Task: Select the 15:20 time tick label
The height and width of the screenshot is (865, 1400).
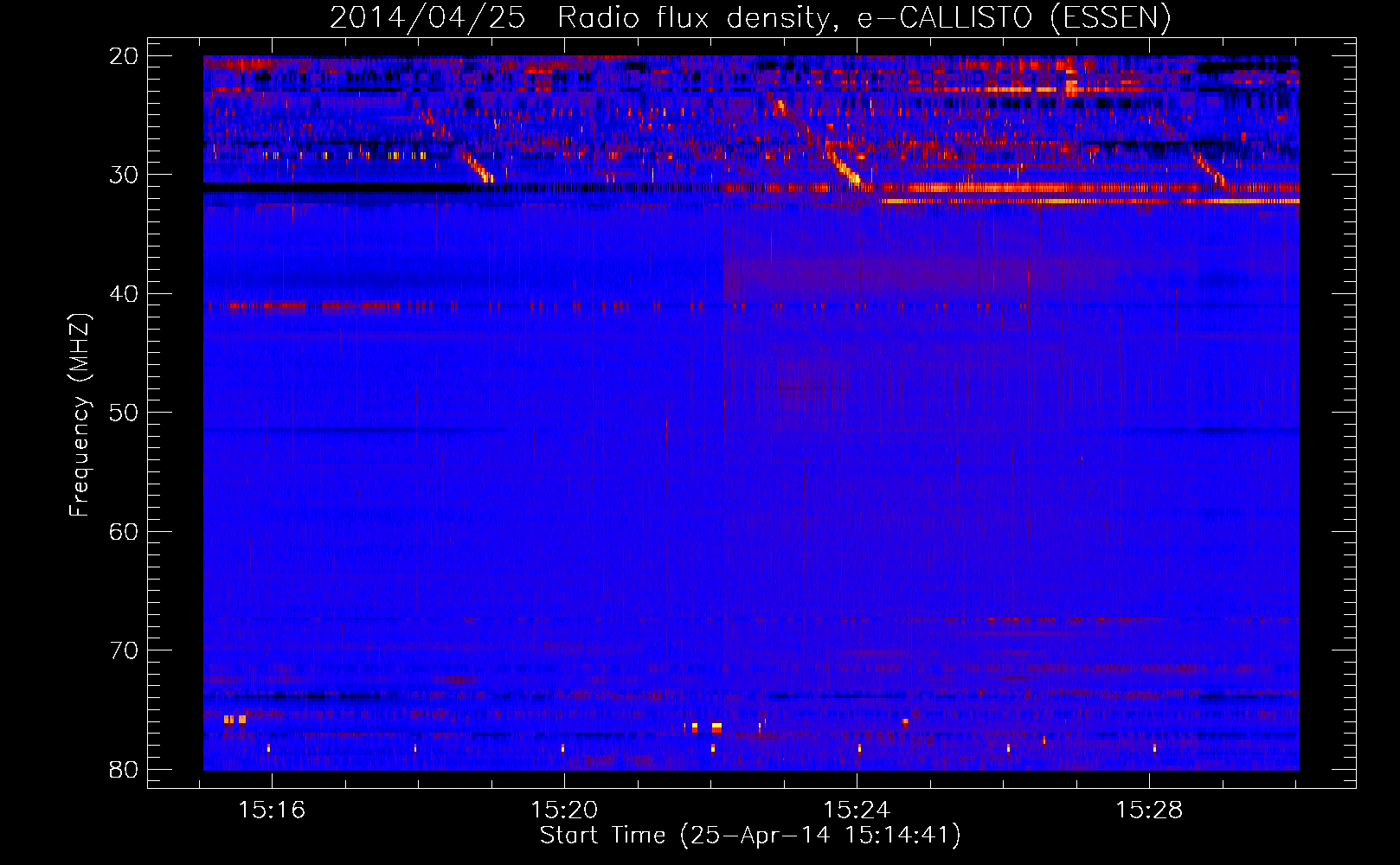Action: (x=564, y=811)
